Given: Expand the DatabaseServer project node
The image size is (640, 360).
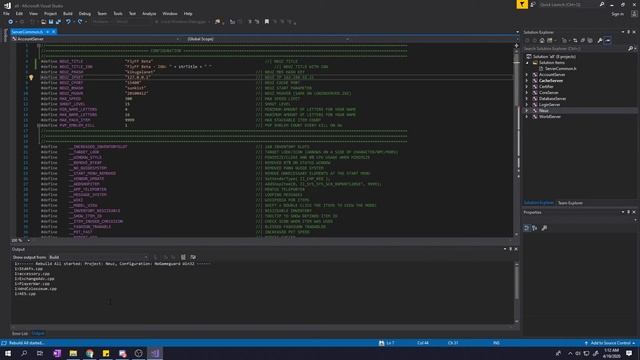Looking at the screenshot, I should (x=527, y=99).
